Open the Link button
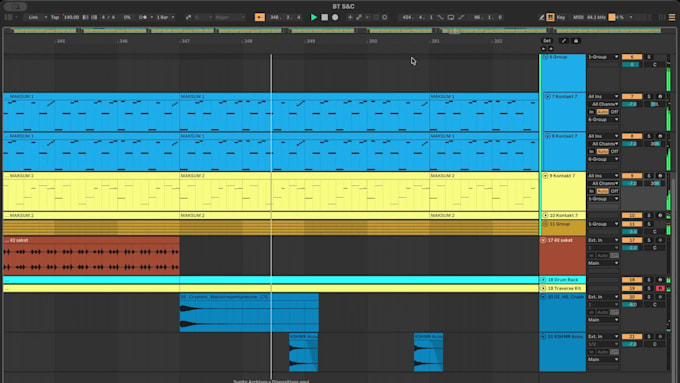The image size is (680, 383). tap(33, 17)
